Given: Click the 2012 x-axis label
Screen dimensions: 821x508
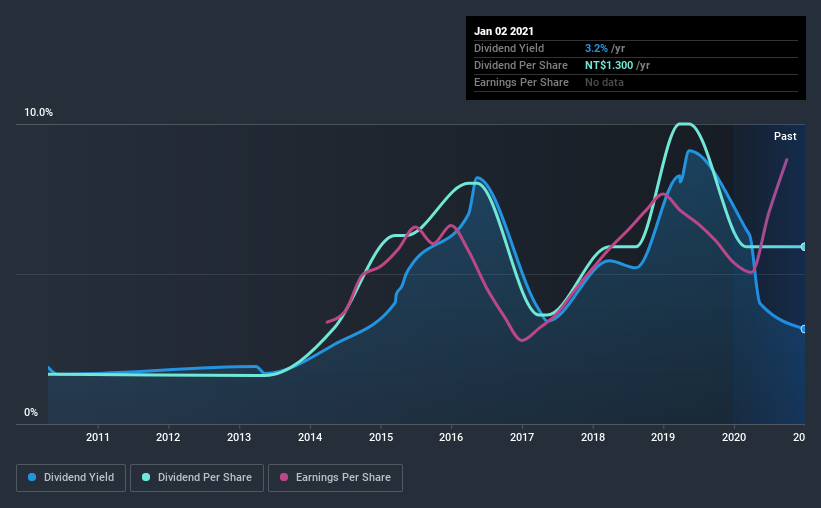Looking at the screenshot, I should [x=168, y=437].
